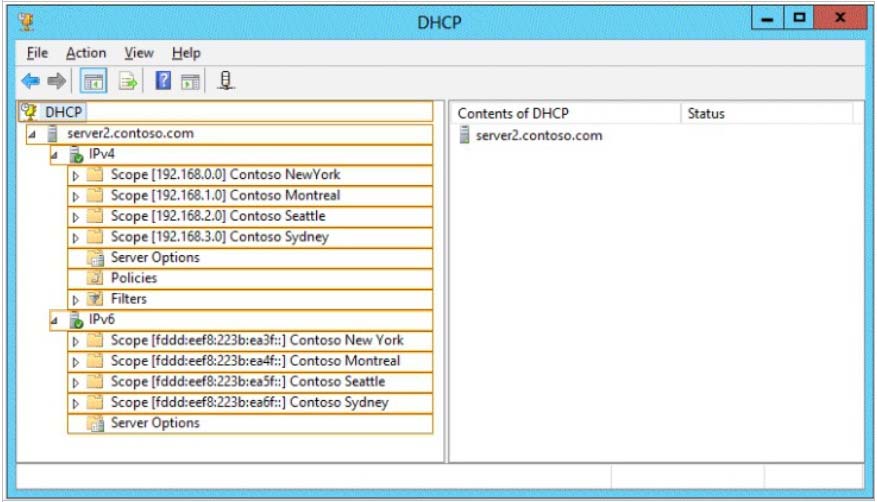Click folder icon of IPv6 Contoso Montreal scope
Screen dimensions: 877x502
(x=95, y=361)
